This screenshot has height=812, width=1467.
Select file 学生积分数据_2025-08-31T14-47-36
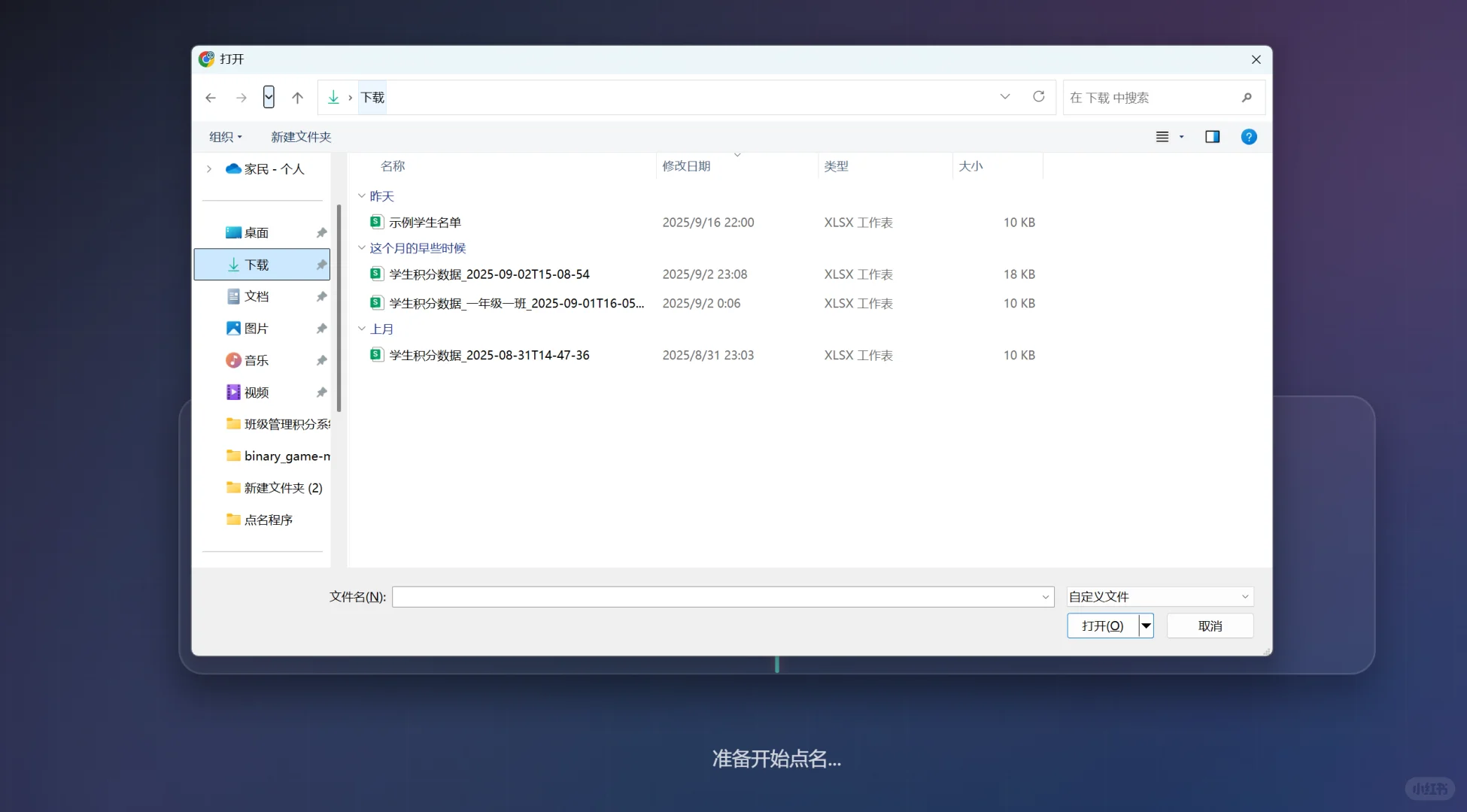(489, 356)
